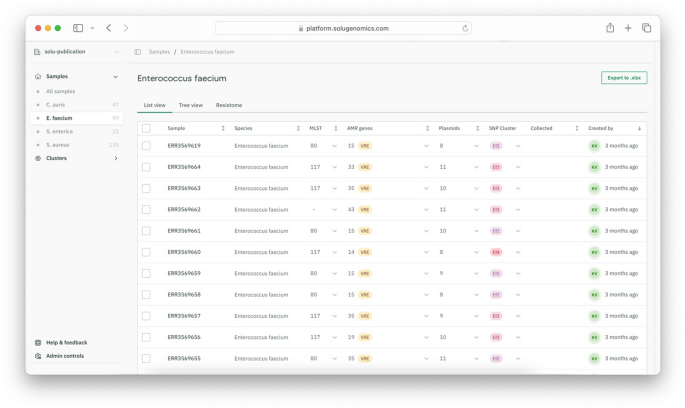Expand MLST details for ERR3569619
This screenshot has height=408, width=685.
(x=335, y=146)
